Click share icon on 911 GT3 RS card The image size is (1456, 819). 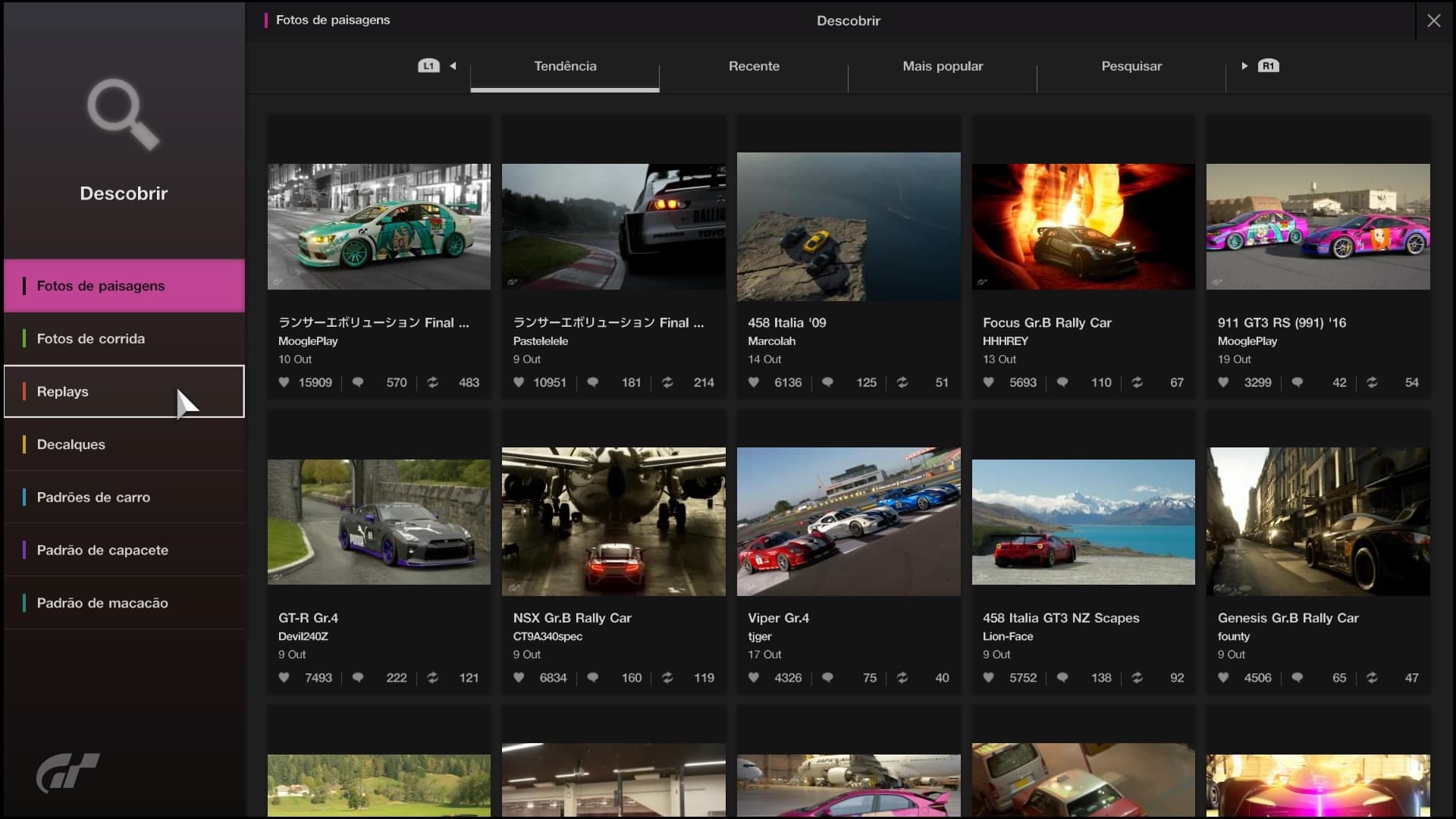[x=1372, y=382]
